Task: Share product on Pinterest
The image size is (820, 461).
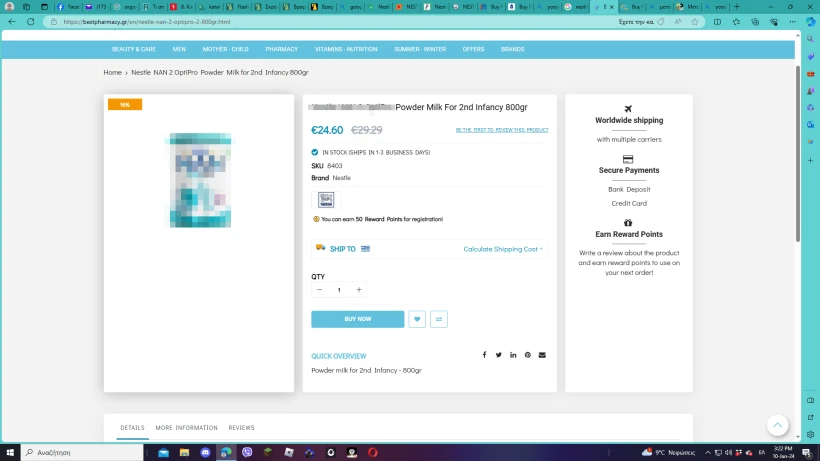Action: [528, 355]
